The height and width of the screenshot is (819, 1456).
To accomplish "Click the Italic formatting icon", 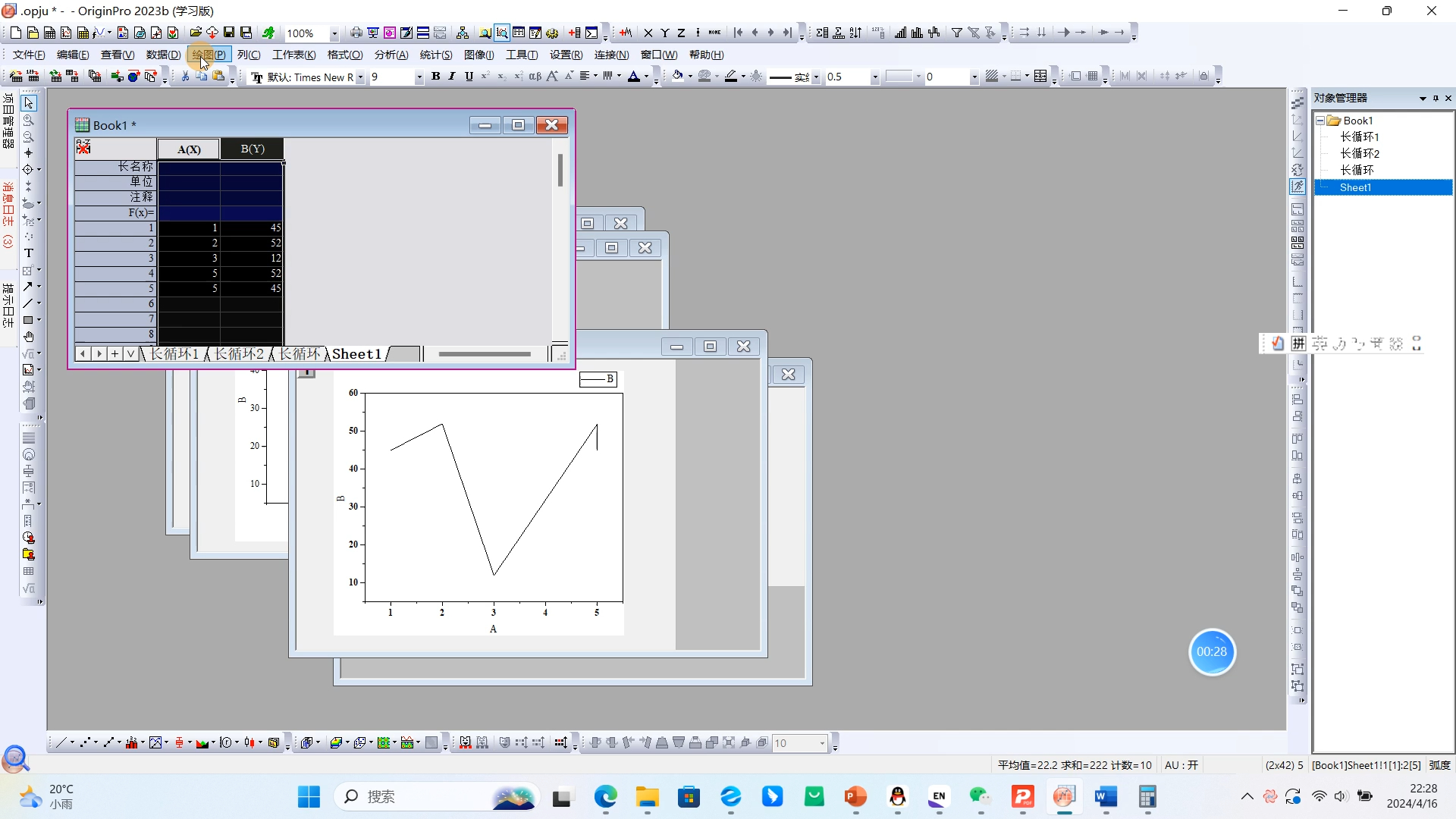I will pos(452,77).
